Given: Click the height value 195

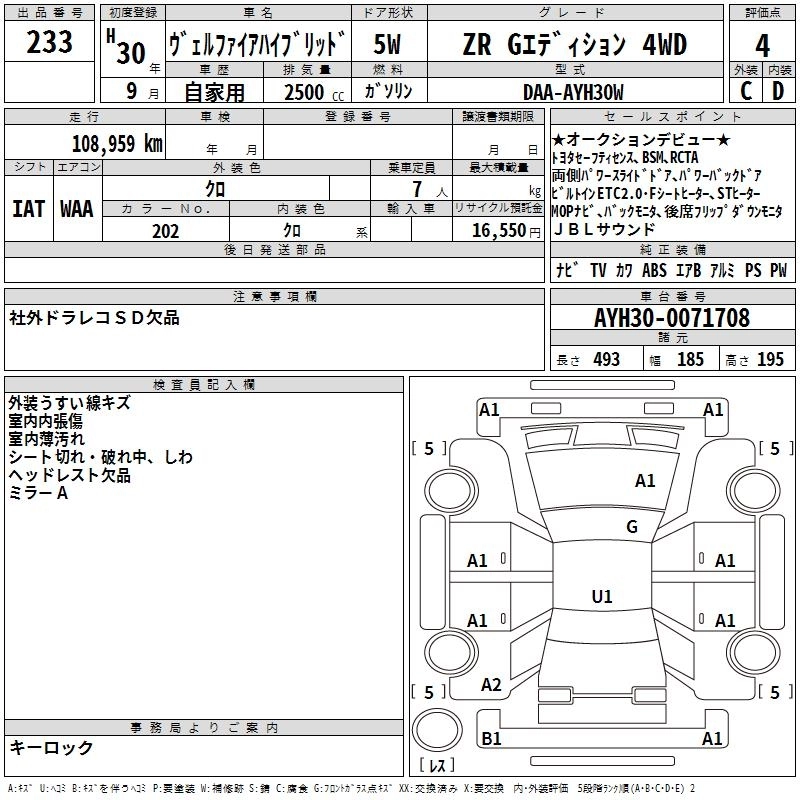Looking at the screenshot, I should 770,359.
